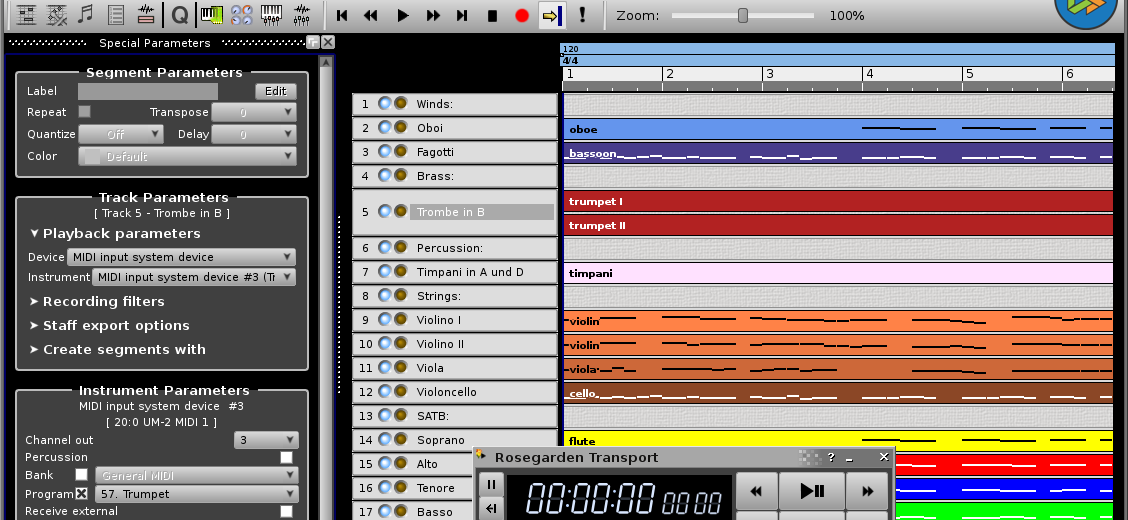The image size is (1128, 520).
Task: Click the Play button in main toolbar
Action: click(x=403, y=16)
